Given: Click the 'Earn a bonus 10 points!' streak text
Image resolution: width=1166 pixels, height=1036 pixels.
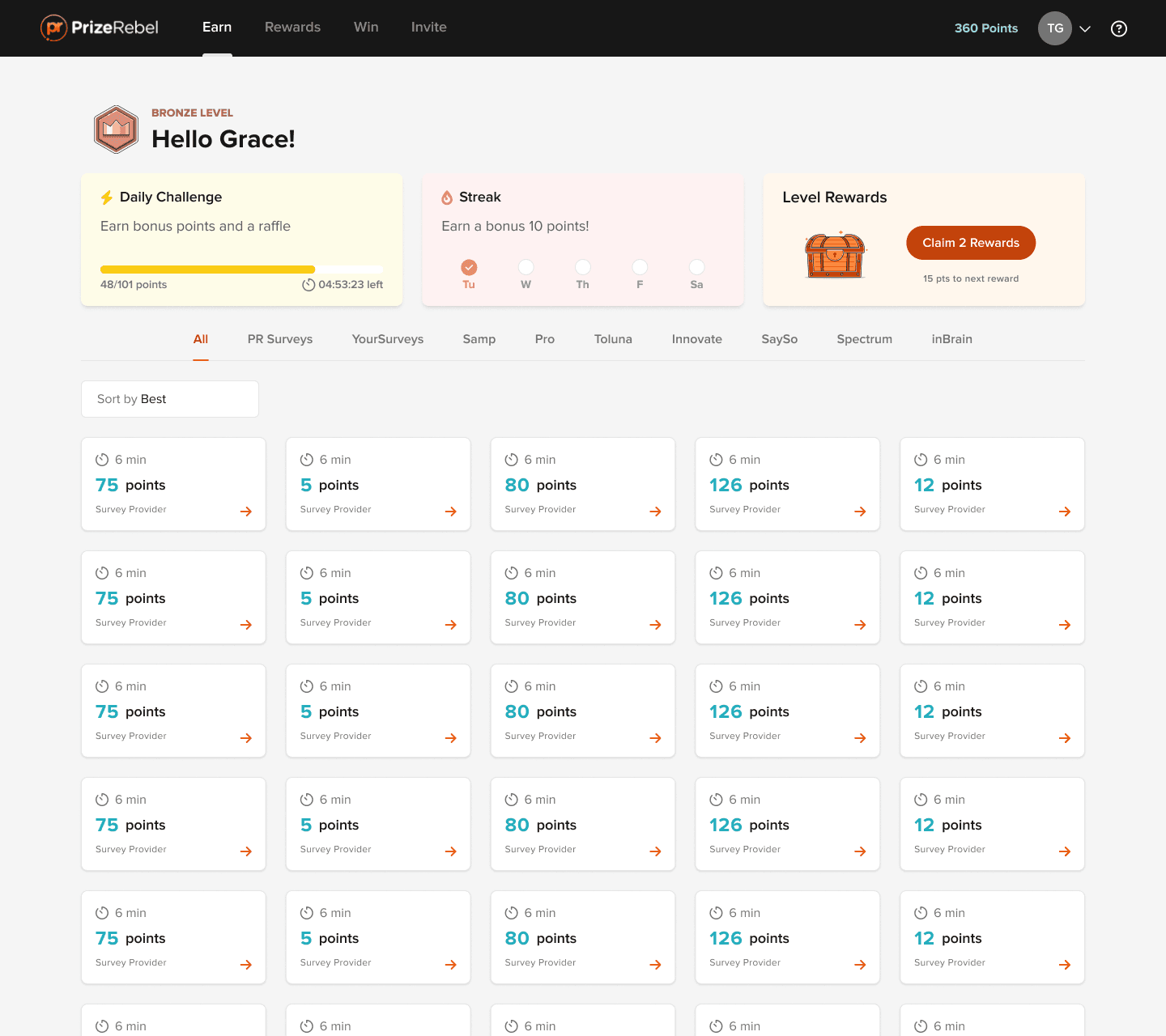Looking at the screenshot, I should tap(515, 227).
